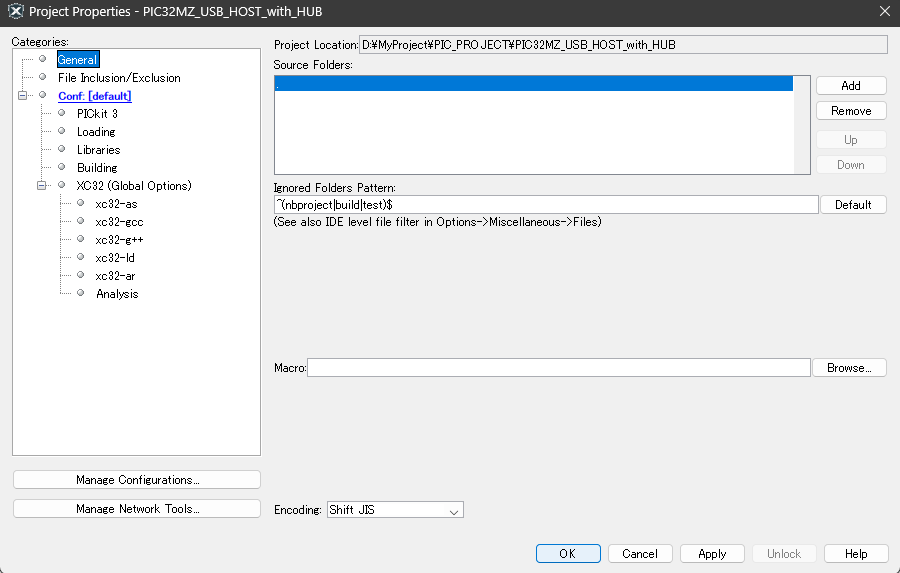Image resolution: width=900 pixels, height=573 pixels.
Task: Click the xc32-gcc bullet icon
Action: tap(80, 222)
